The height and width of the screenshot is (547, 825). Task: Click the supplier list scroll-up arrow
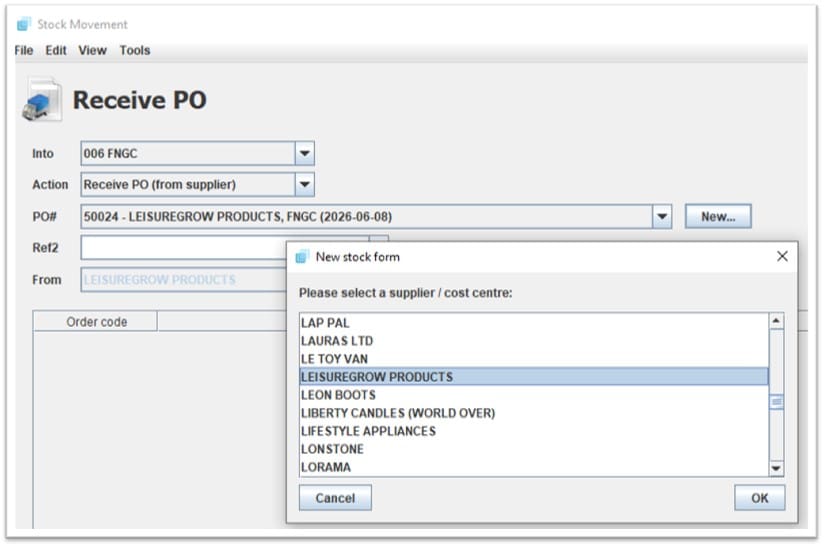[776, 321]
